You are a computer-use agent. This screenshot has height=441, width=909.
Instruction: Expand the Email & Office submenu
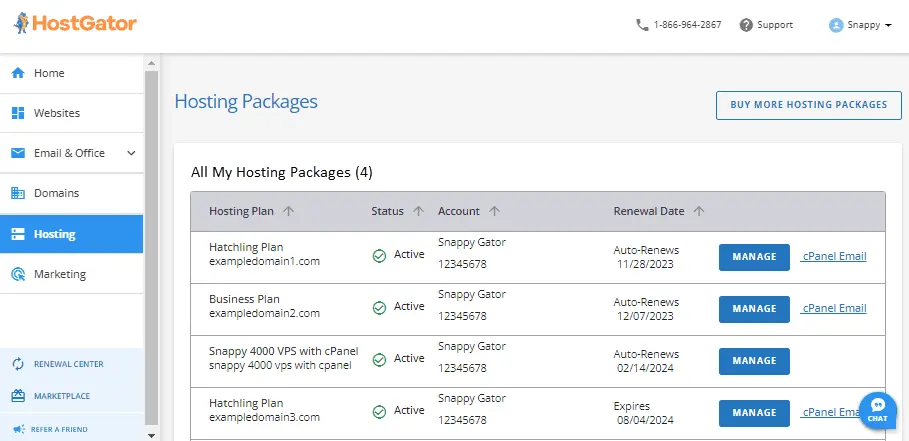pyautogui.click(x=130, y=153)
